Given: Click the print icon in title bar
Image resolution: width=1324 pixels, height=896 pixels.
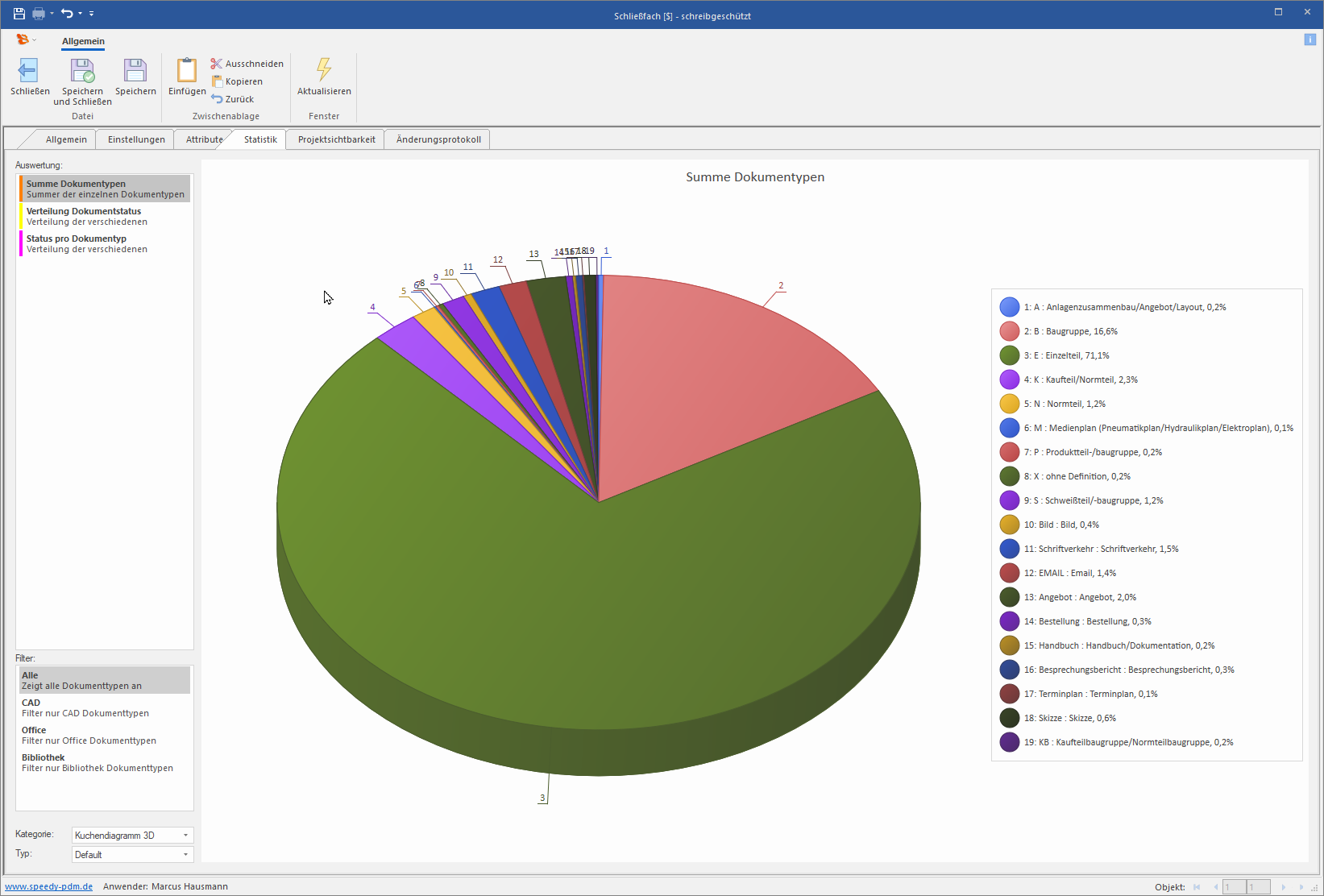Looking at the screenshot, I should click(x=38, y=14).
